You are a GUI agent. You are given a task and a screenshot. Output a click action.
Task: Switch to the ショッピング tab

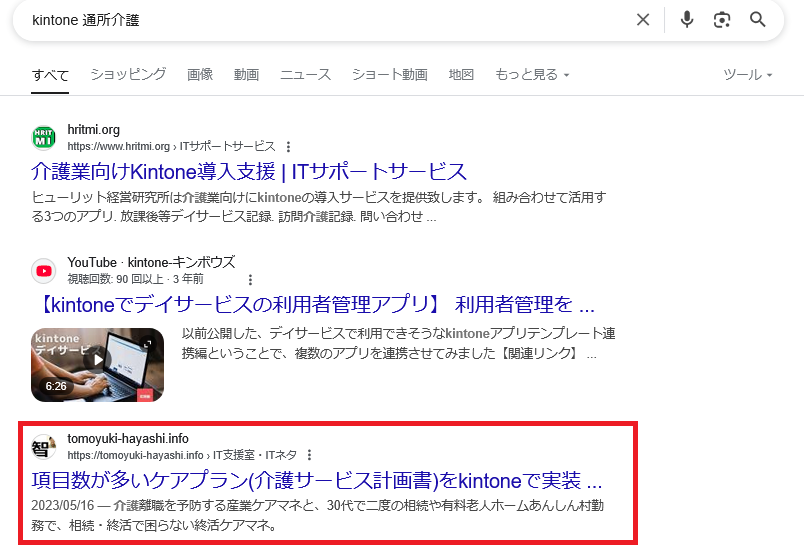click(x=128, y=75)
